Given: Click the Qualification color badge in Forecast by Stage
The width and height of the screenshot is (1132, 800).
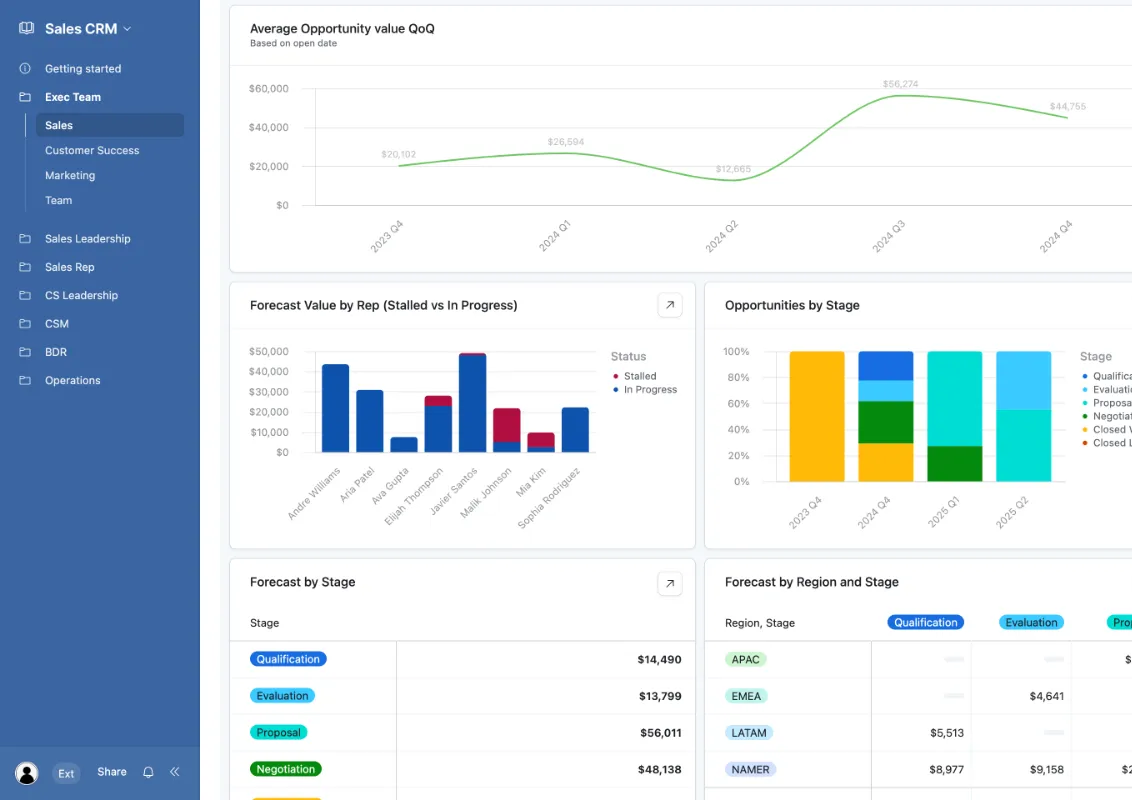Looking at the screenshot, I should pyautogui.click(x=288, y=658).
